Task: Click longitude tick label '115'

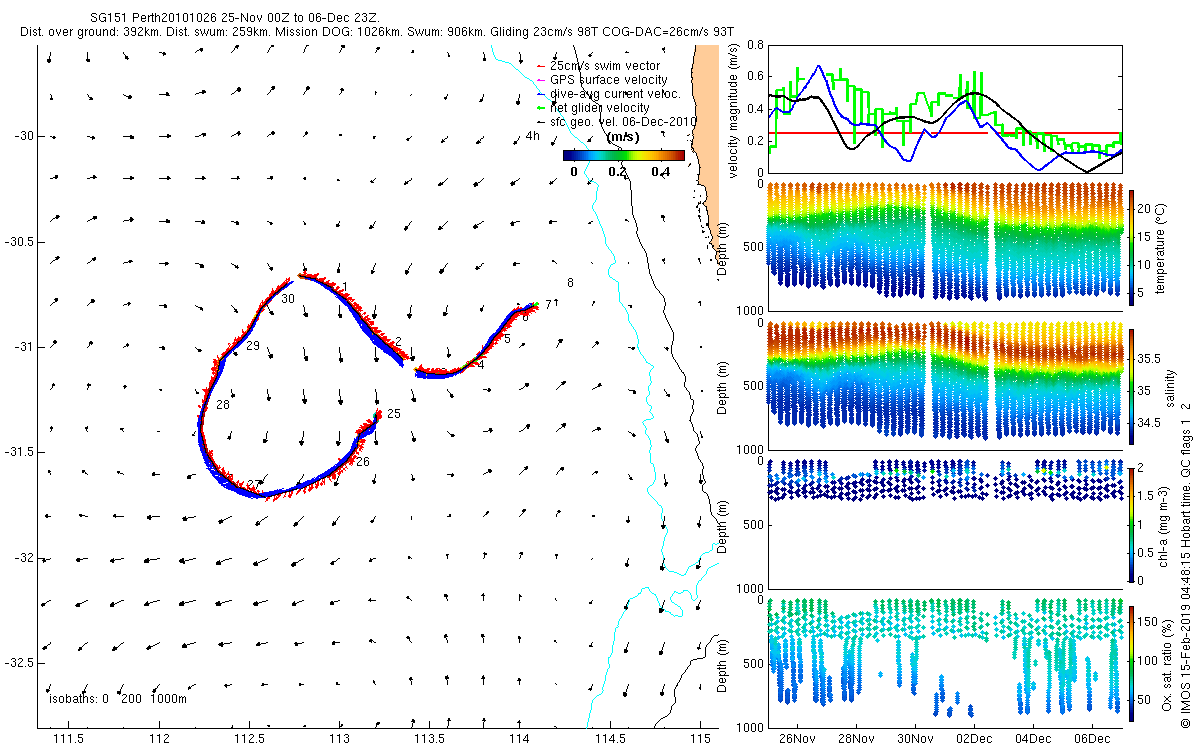Action: click(700, 739)
